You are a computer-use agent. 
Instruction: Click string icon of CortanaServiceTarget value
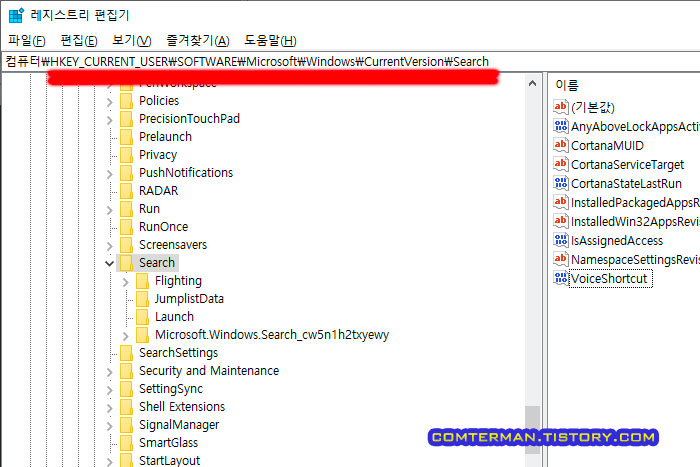tap(561, 164)
